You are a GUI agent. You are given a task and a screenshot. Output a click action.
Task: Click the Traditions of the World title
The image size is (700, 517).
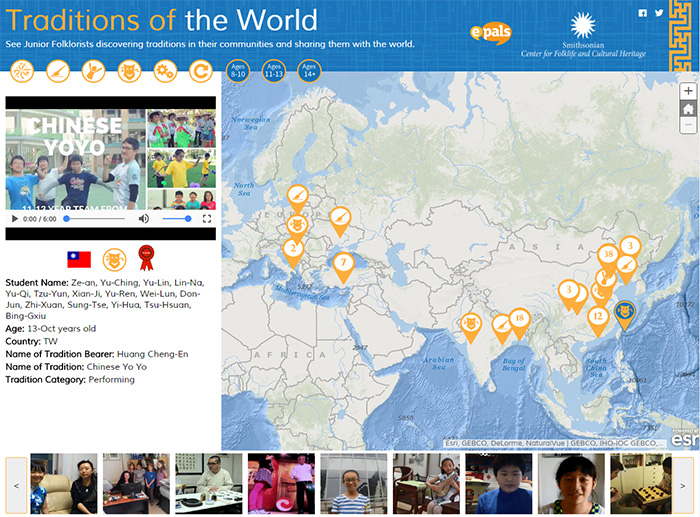(161, 20)
